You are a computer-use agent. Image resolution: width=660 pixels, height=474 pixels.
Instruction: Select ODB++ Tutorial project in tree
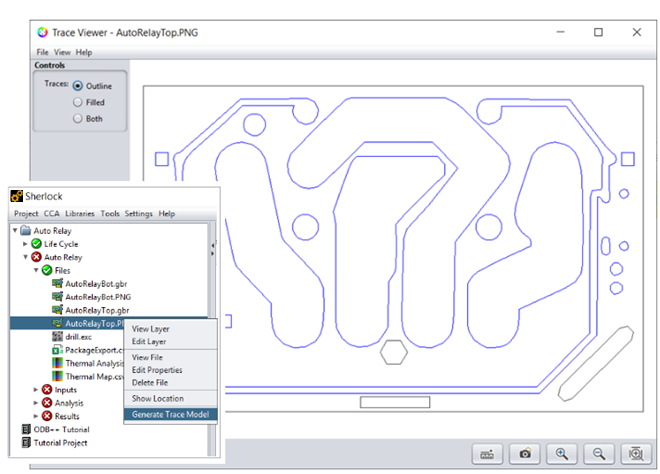tap(61, 429)
